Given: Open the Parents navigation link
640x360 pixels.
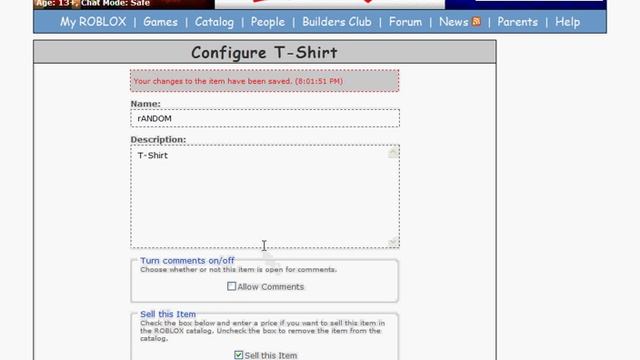Looking at the screenshot, I should (x=517, y=22).
